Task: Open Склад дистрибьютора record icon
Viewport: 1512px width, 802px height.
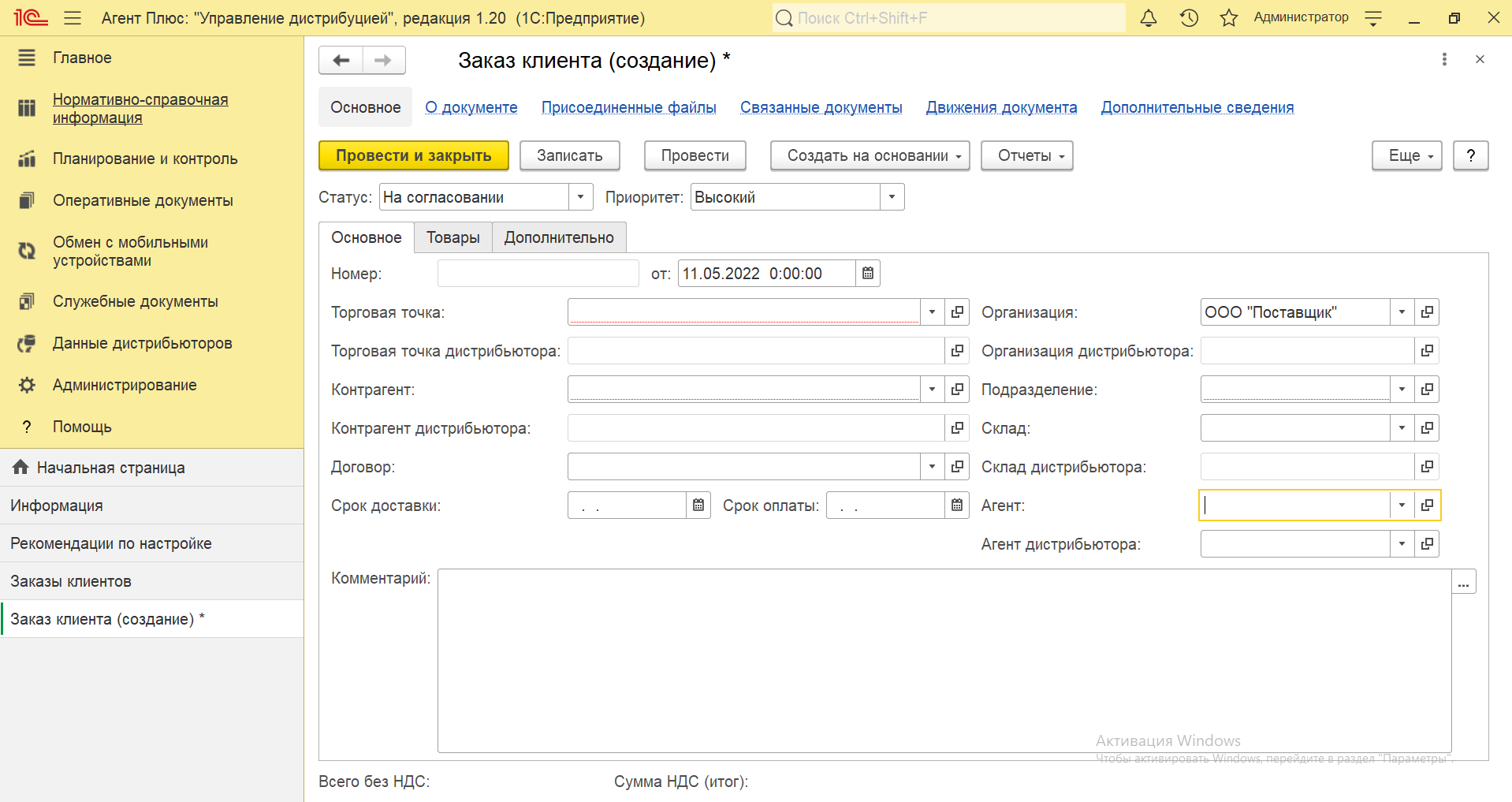Action: (x=1427, y=467)
